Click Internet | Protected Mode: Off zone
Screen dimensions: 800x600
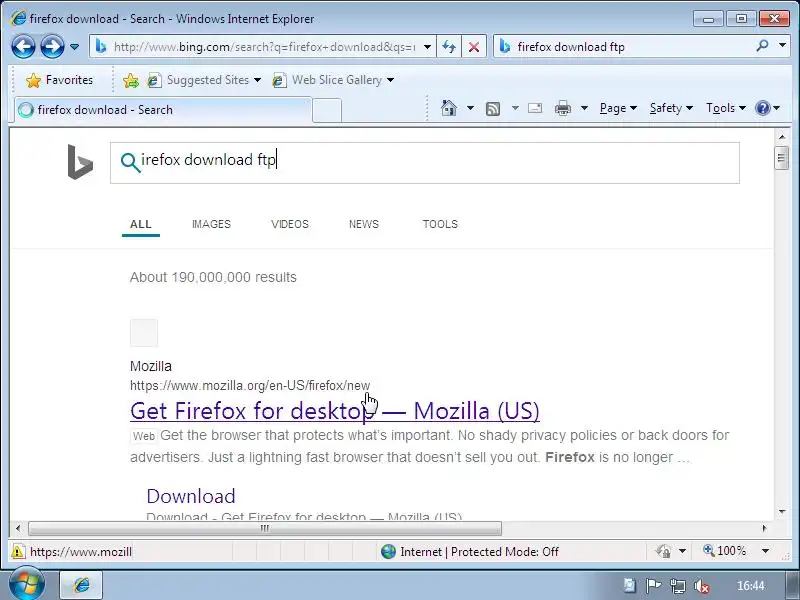click(470, 552)
